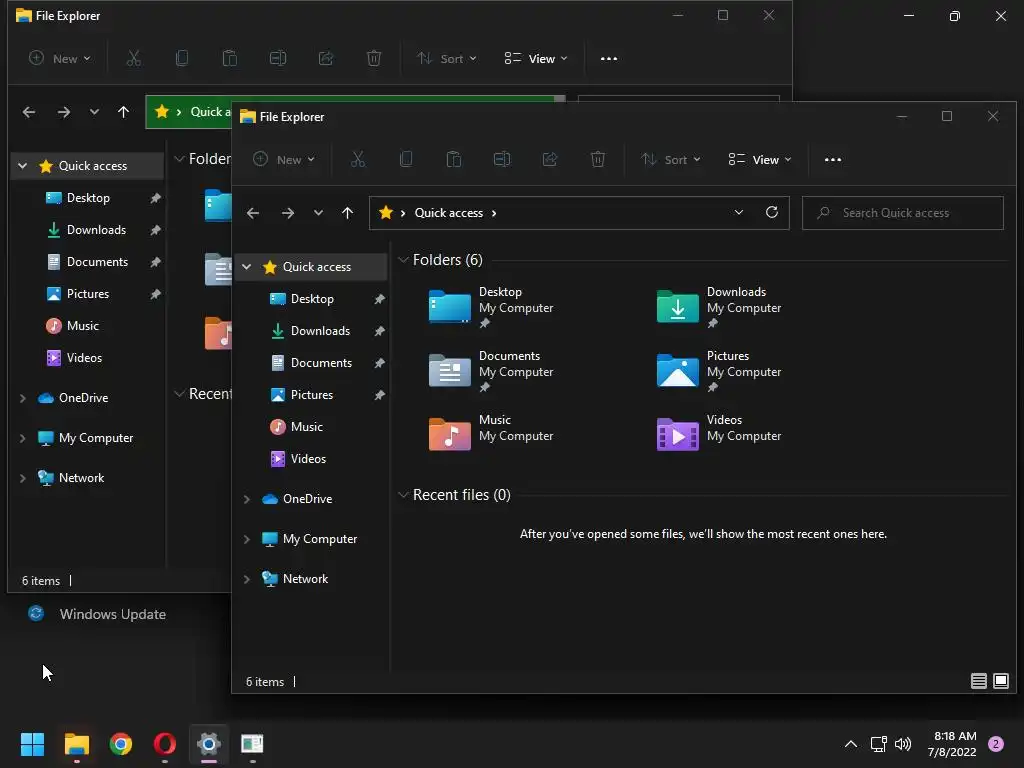The height and width of the screenshot is (768, 1024).
Task: Refresh the Quick access address bar
Action: click(772, 212)
